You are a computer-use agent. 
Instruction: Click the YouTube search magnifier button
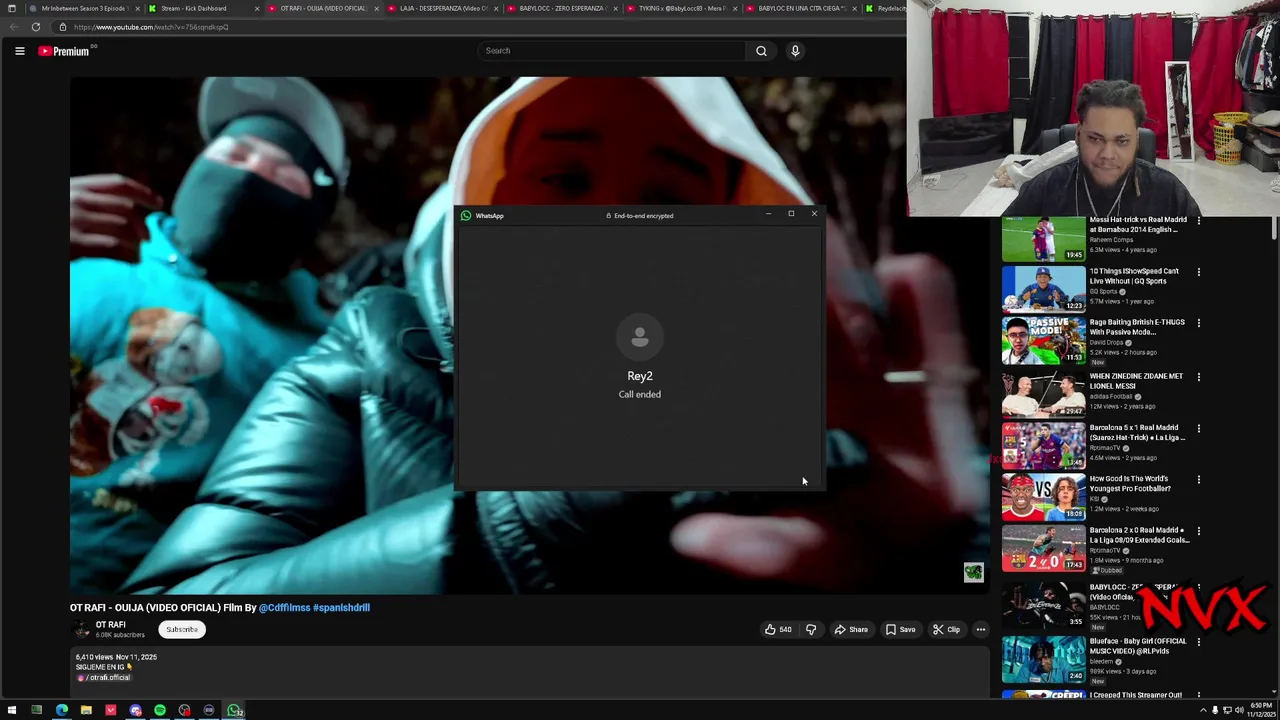point(761,51)
